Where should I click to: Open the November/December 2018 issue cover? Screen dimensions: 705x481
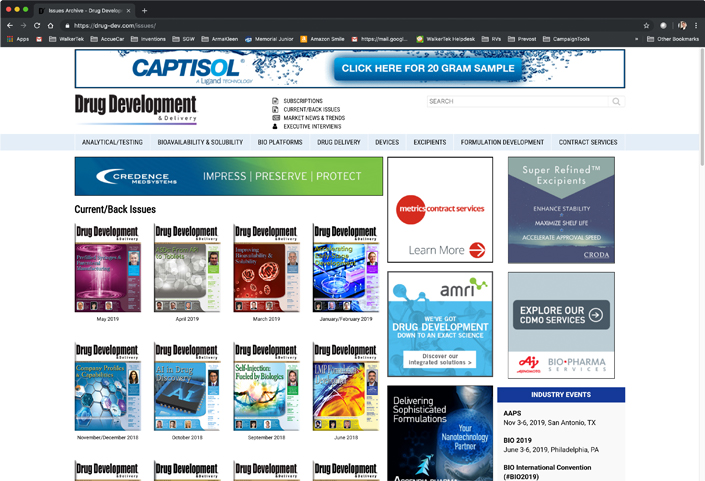(108, 387)
